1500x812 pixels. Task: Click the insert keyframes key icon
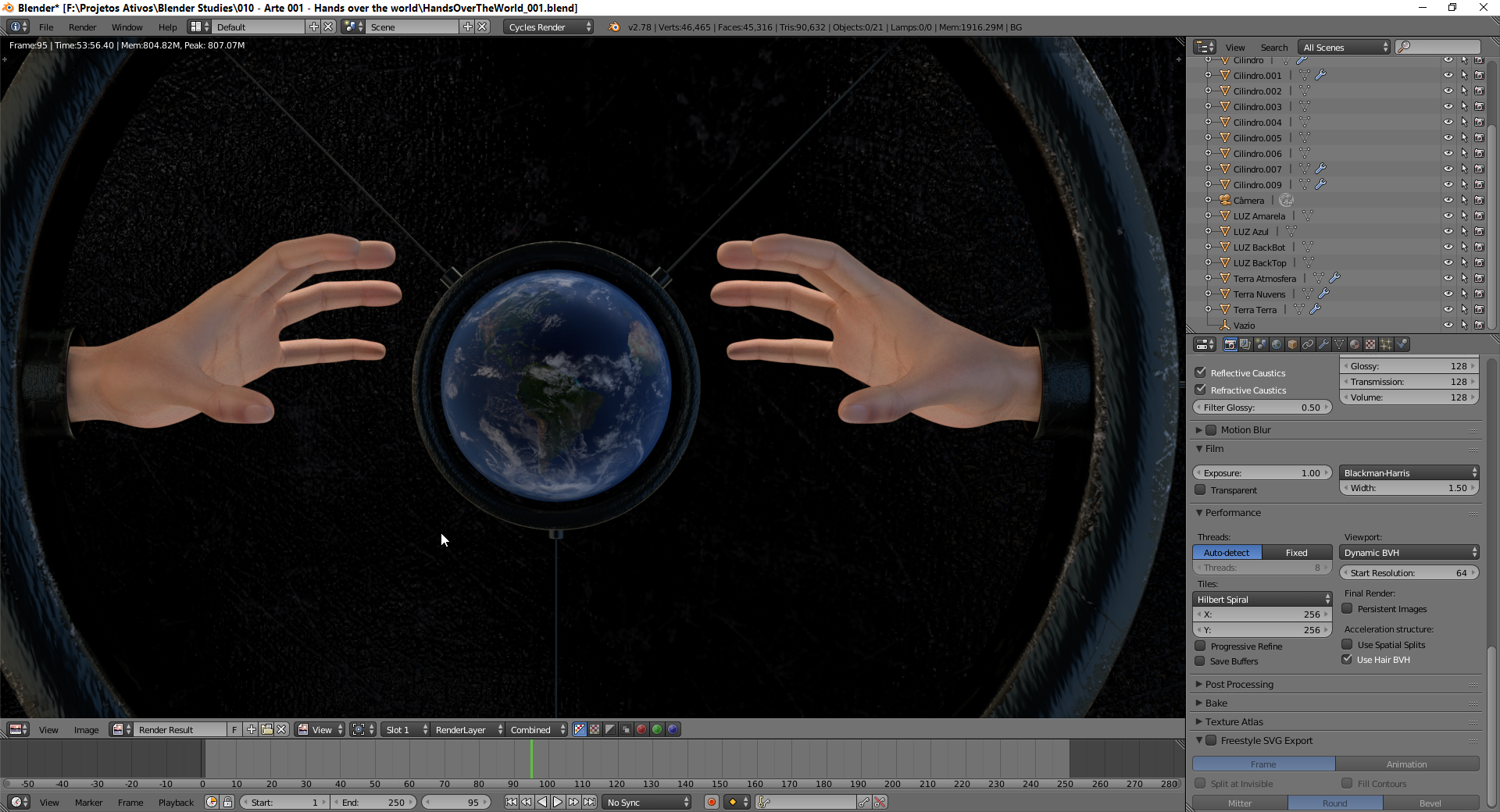[864, 802]
